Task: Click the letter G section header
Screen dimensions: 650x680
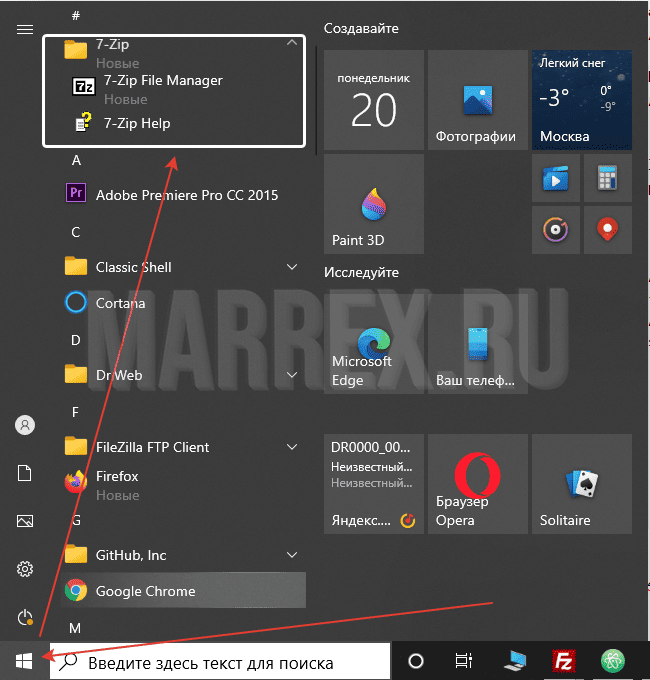Action: pyautogui.click(x=76, y=520)
